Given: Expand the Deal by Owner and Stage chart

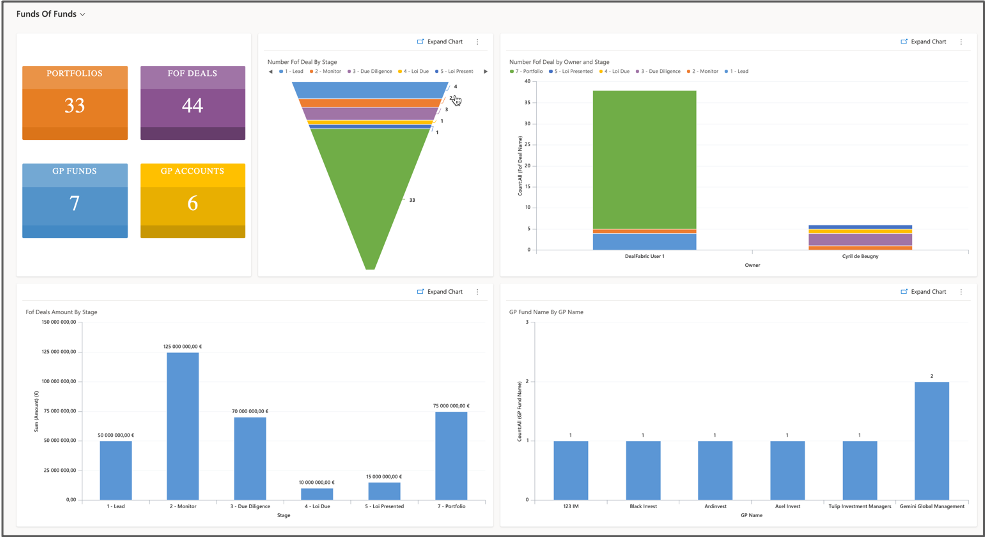Looking at the screenshot, I should coord(923,41).
